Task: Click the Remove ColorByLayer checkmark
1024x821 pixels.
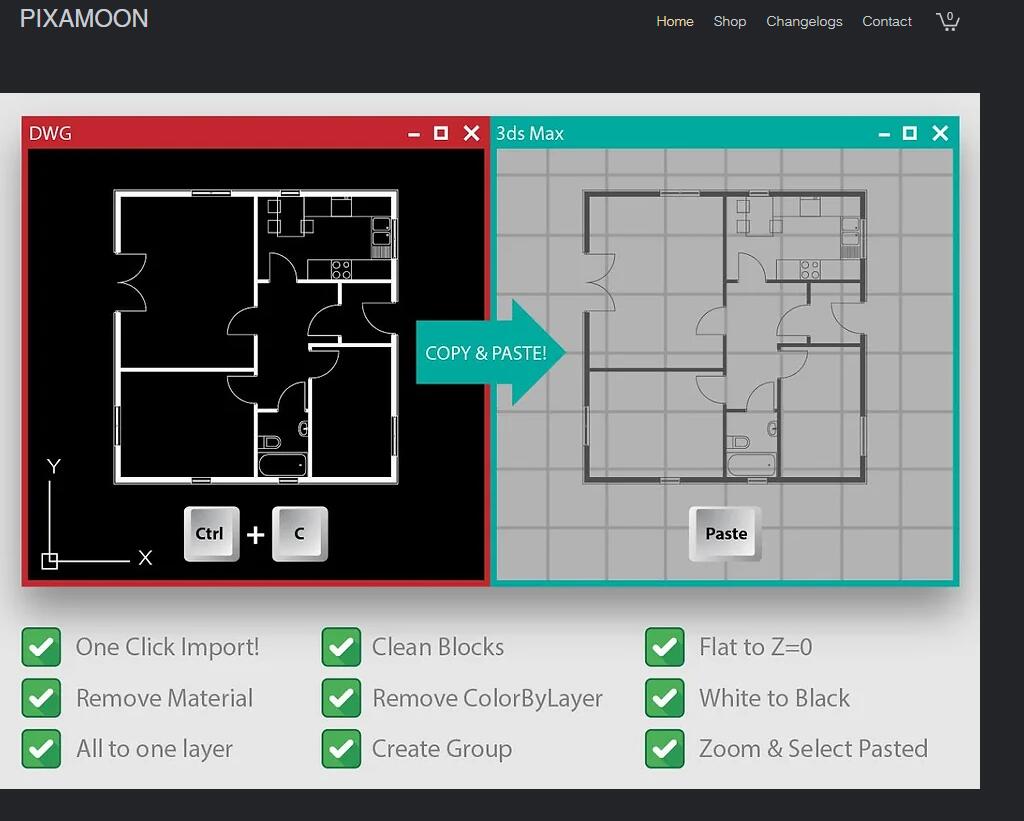Action: coord(341,698)
